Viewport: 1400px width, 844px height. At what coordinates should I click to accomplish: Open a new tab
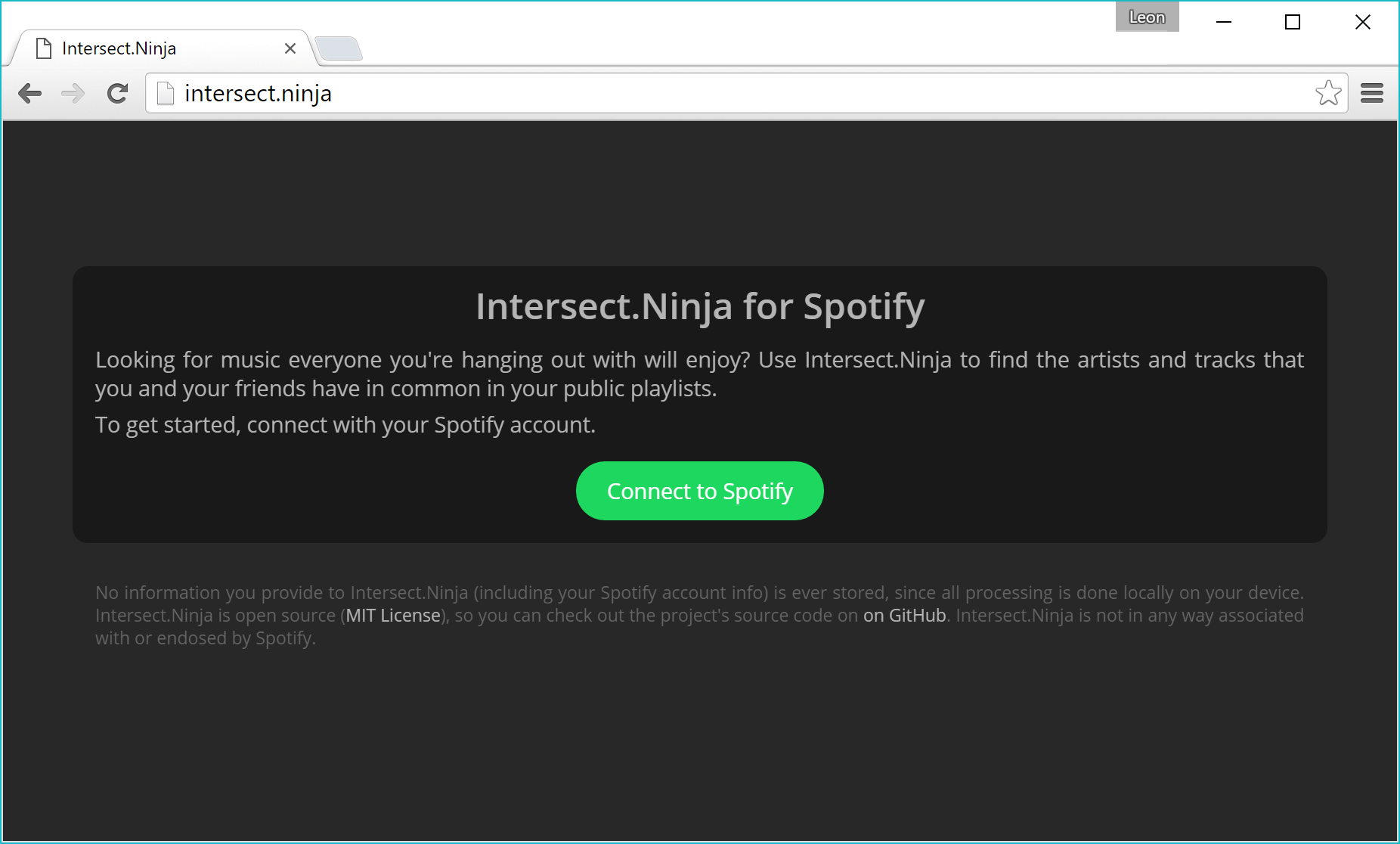click(x=339, y=48)
